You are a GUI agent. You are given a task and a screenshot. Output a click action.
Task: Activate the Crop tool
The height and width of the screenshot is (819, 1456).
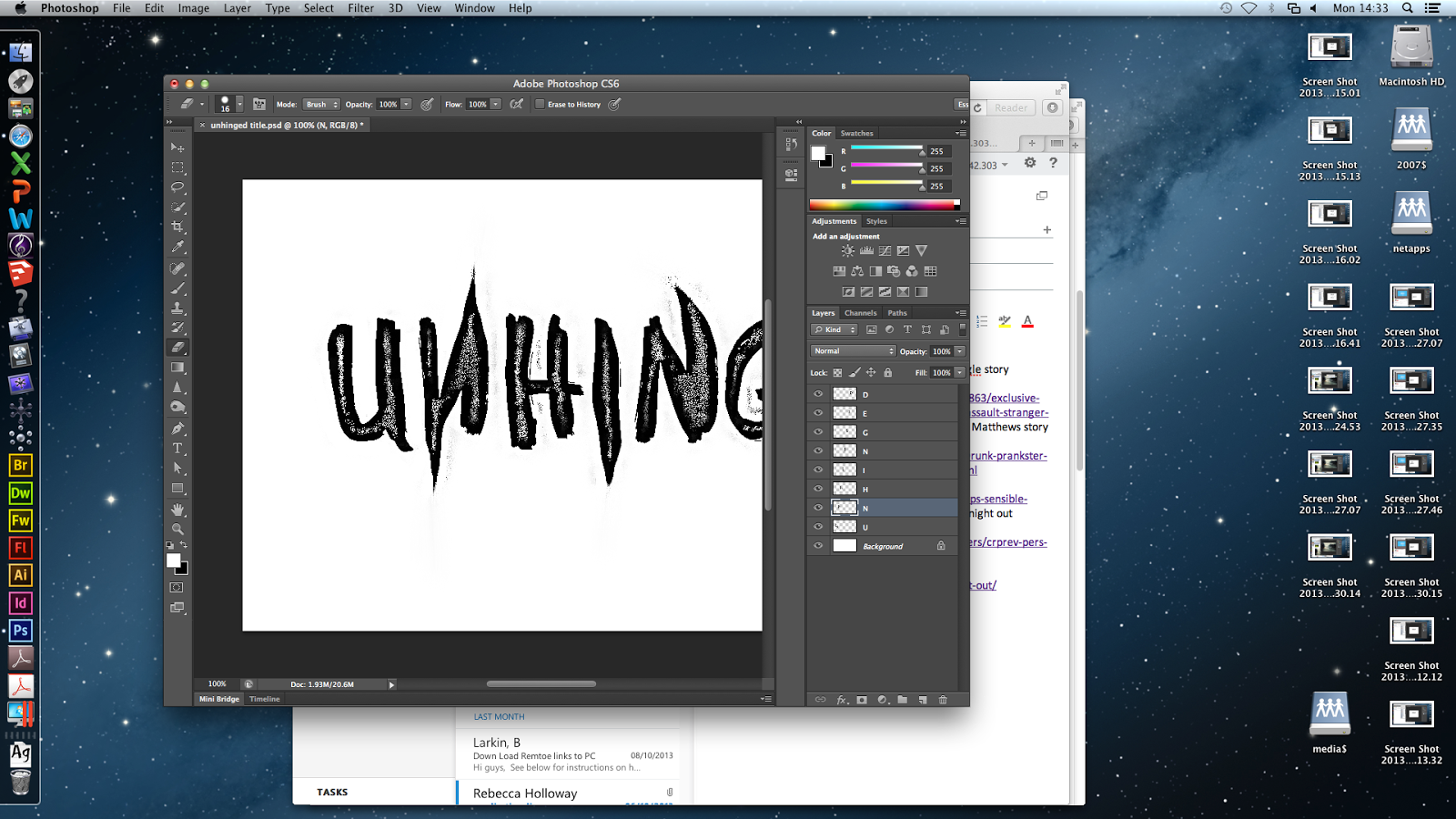click(178, 227)
